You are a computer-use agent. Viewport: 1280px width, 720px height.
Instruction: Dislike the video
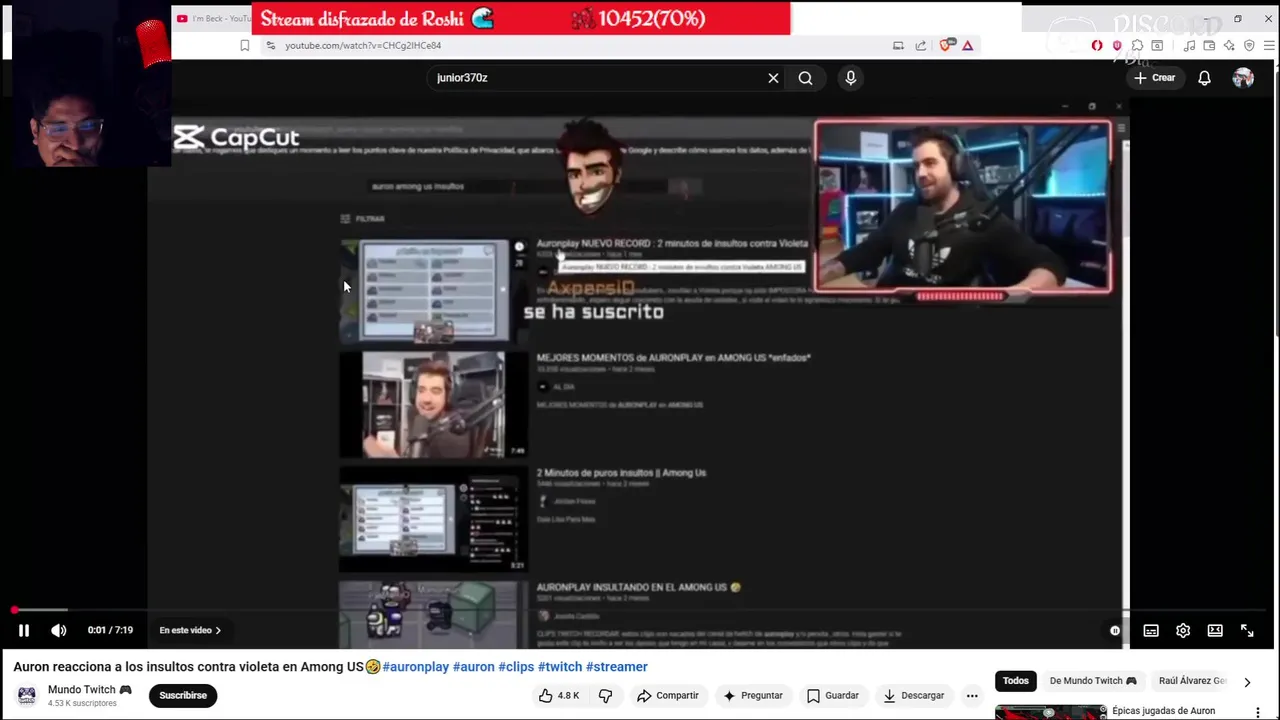click(605, 696)
